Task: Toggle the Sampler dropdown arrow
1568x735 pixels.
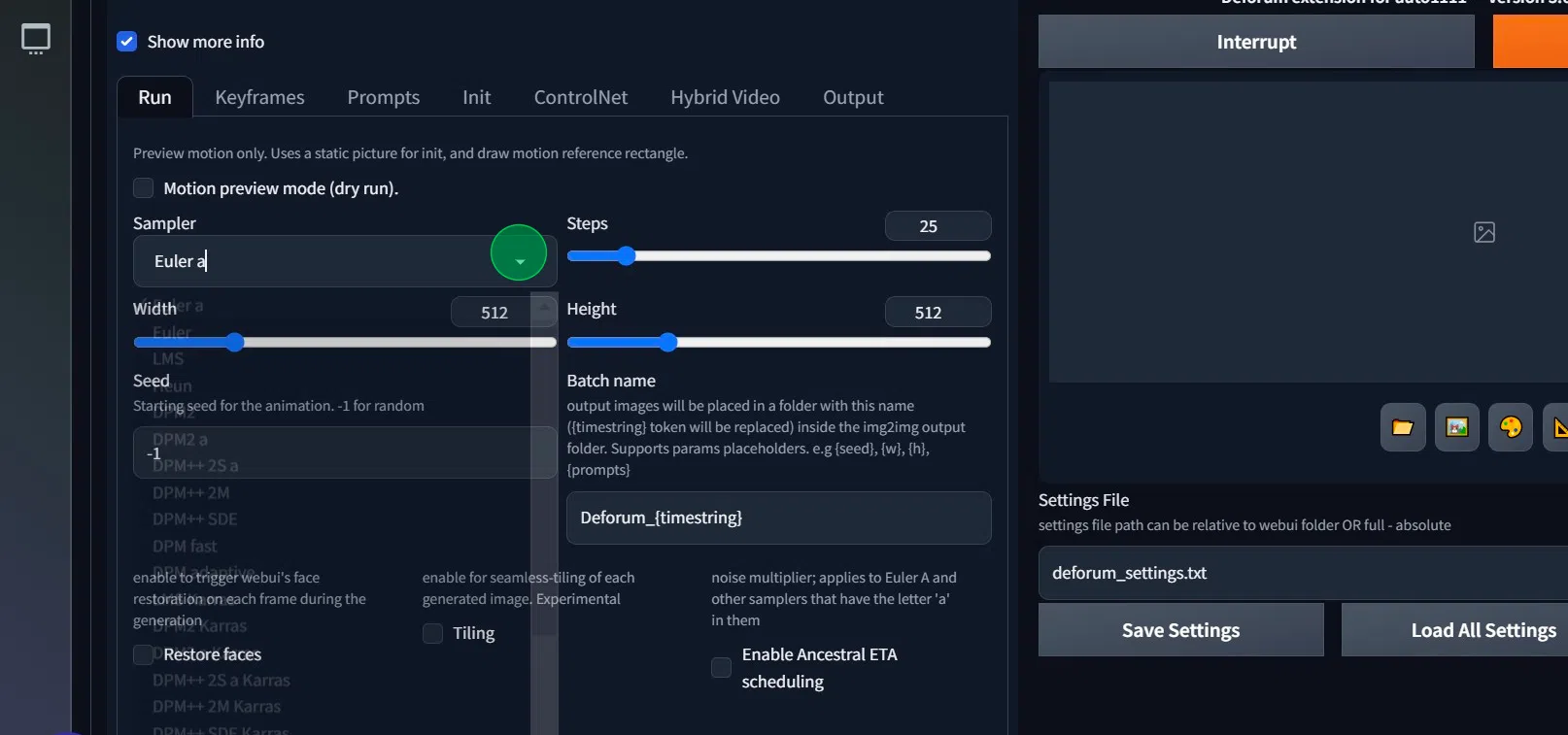Action: (x=520, y=261)
